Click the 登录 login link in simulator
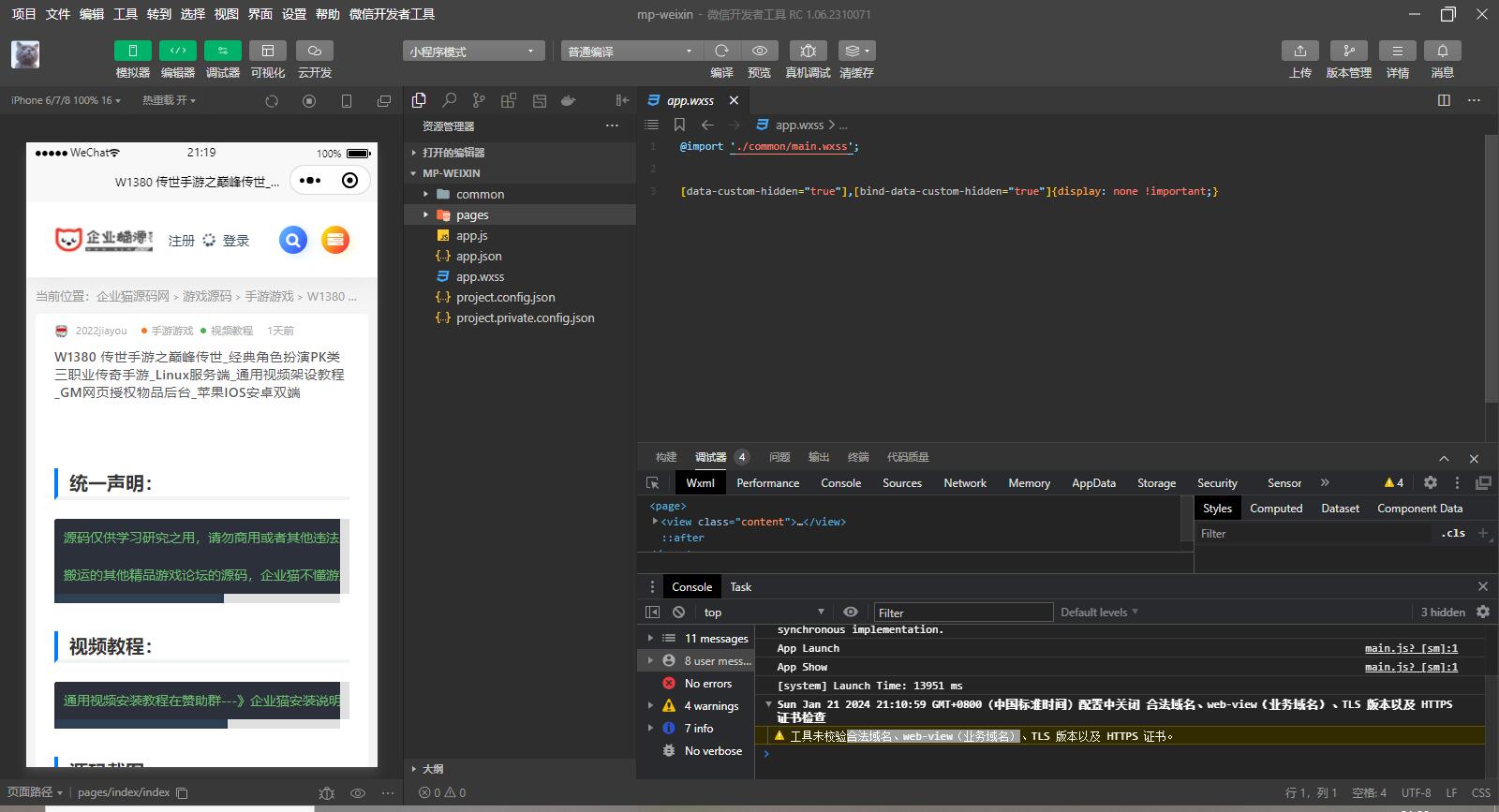The height and width of the screenshot is (812, 1499). coord(236,241)
